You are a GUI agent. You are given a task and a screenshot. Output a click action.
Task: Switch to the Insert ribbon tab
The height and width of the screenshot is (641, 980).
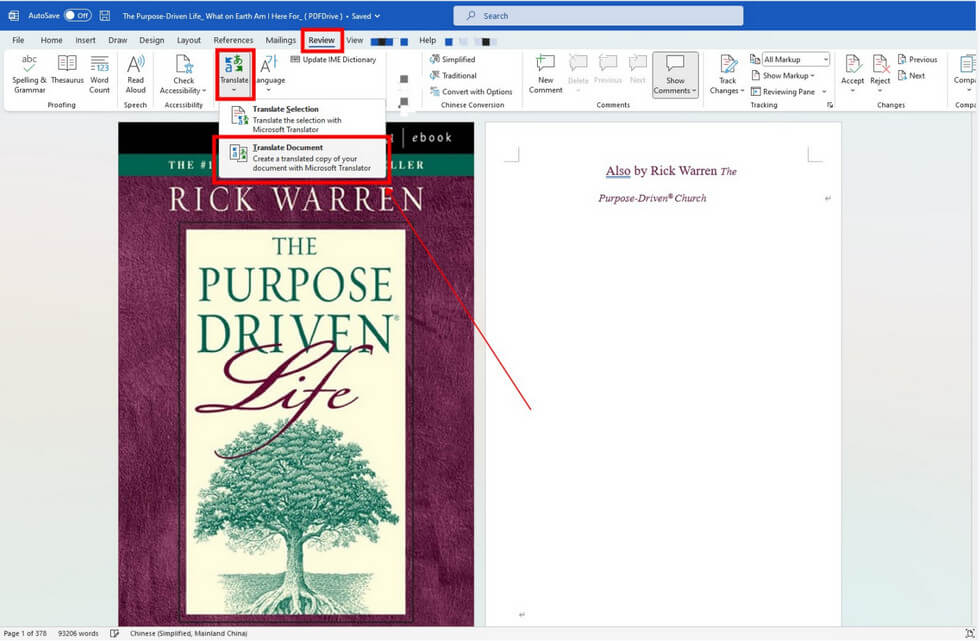click(x=85, y=40)
